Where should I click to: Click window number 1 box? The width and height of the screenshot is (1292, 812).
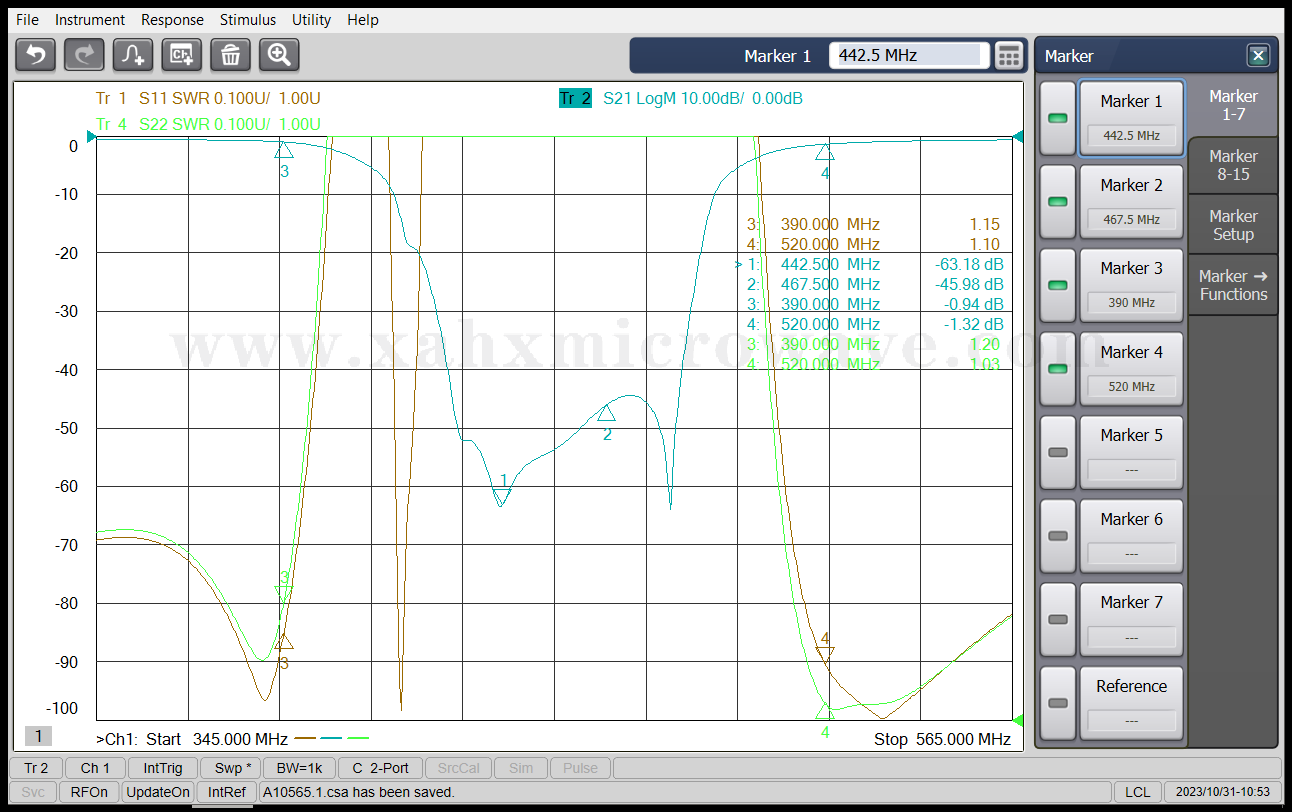tap(38, 736)
